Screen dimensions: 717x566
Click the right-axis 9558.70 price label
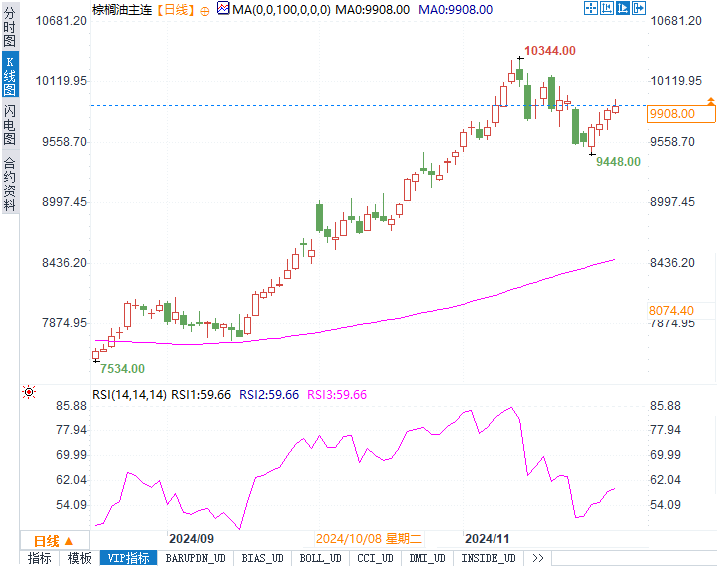pos(672,142)
